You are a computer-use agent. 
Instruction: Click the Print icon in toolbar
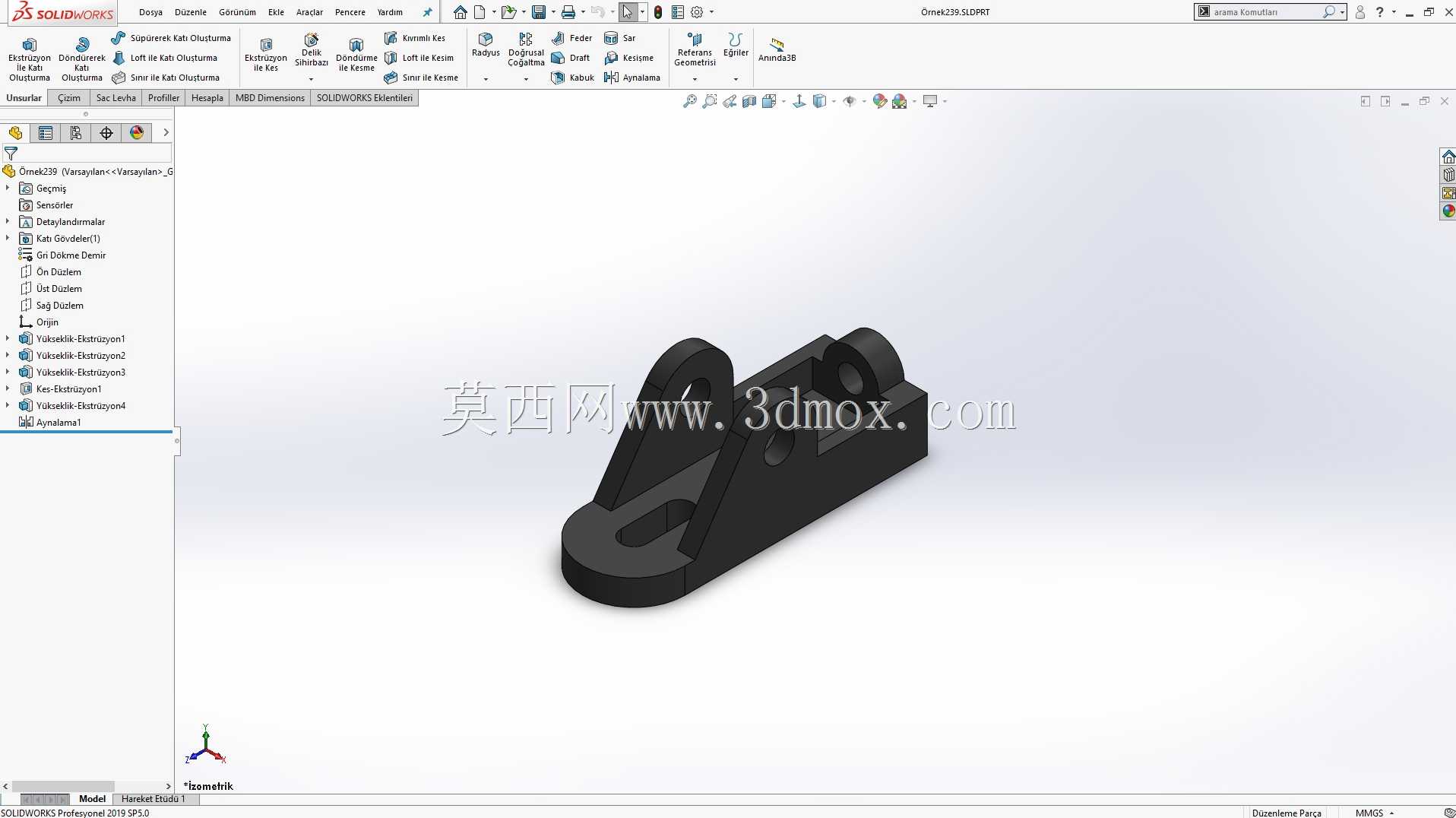coord(568,12)
